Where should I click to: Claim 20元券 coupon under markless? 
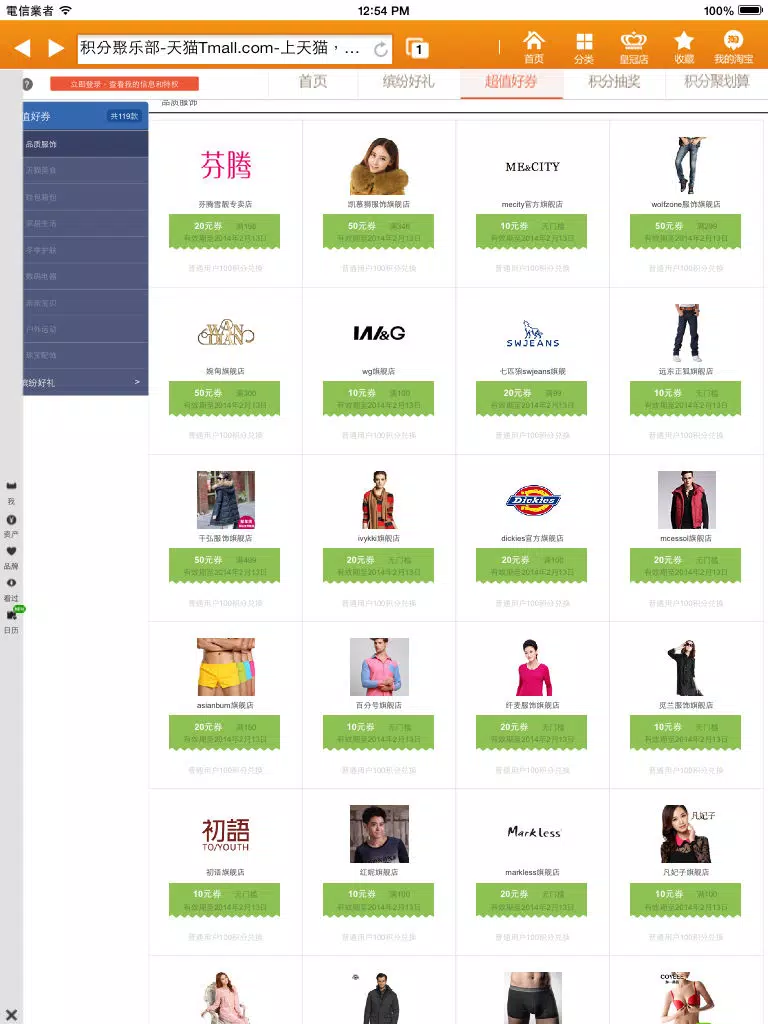pos(532,900)
